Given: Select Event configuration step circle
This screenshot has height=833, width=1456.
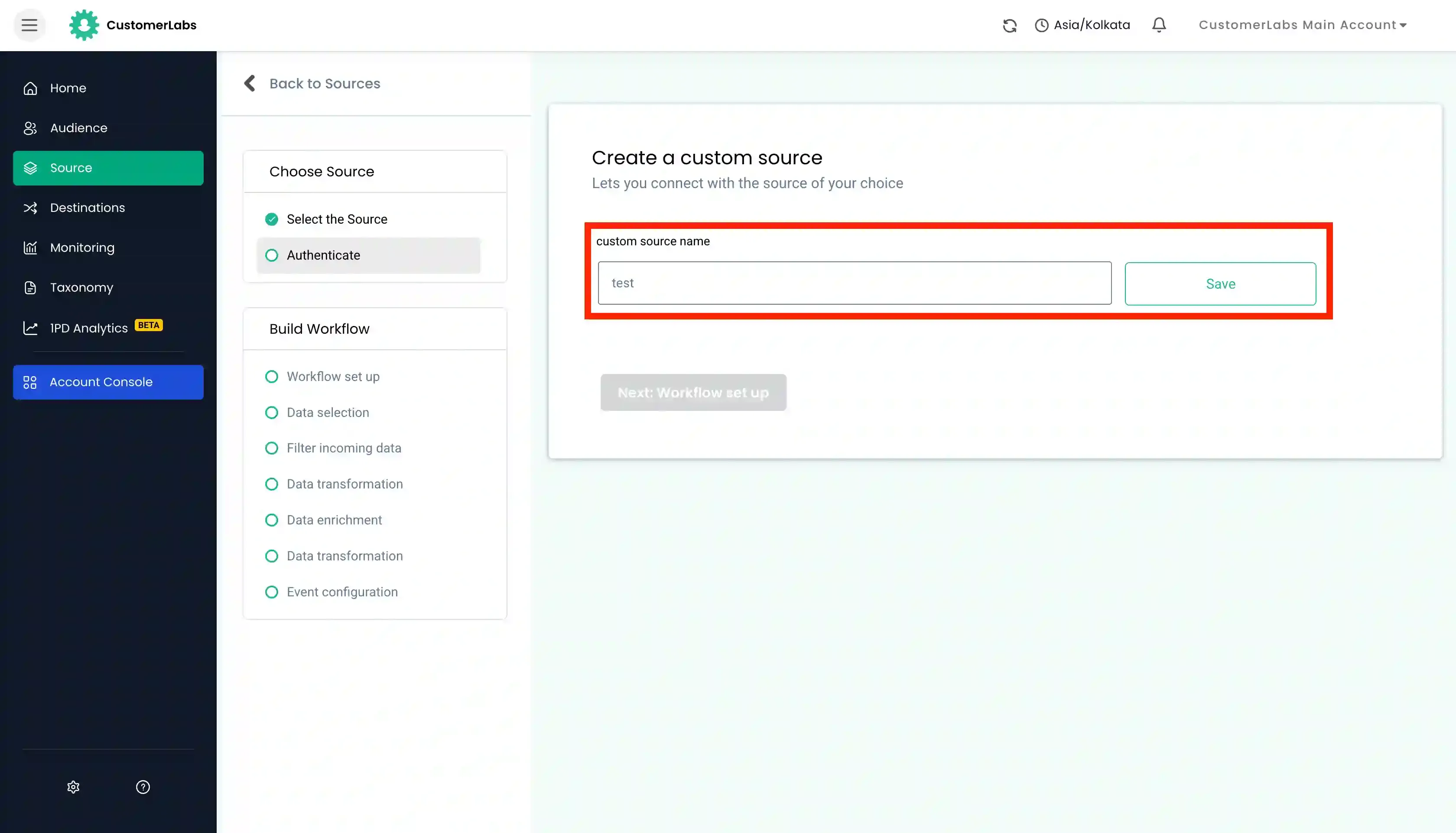Looking at the screenshot, I should click(x=272, y=592).
